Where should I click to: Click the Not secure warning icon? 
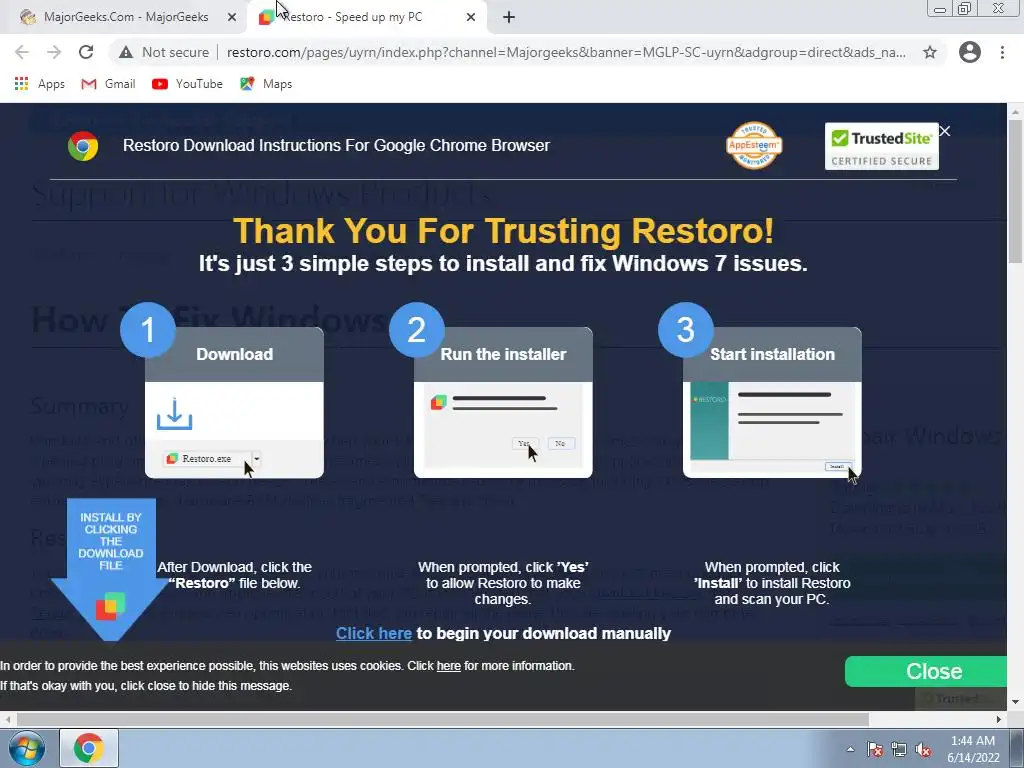(x=126, y=52)
